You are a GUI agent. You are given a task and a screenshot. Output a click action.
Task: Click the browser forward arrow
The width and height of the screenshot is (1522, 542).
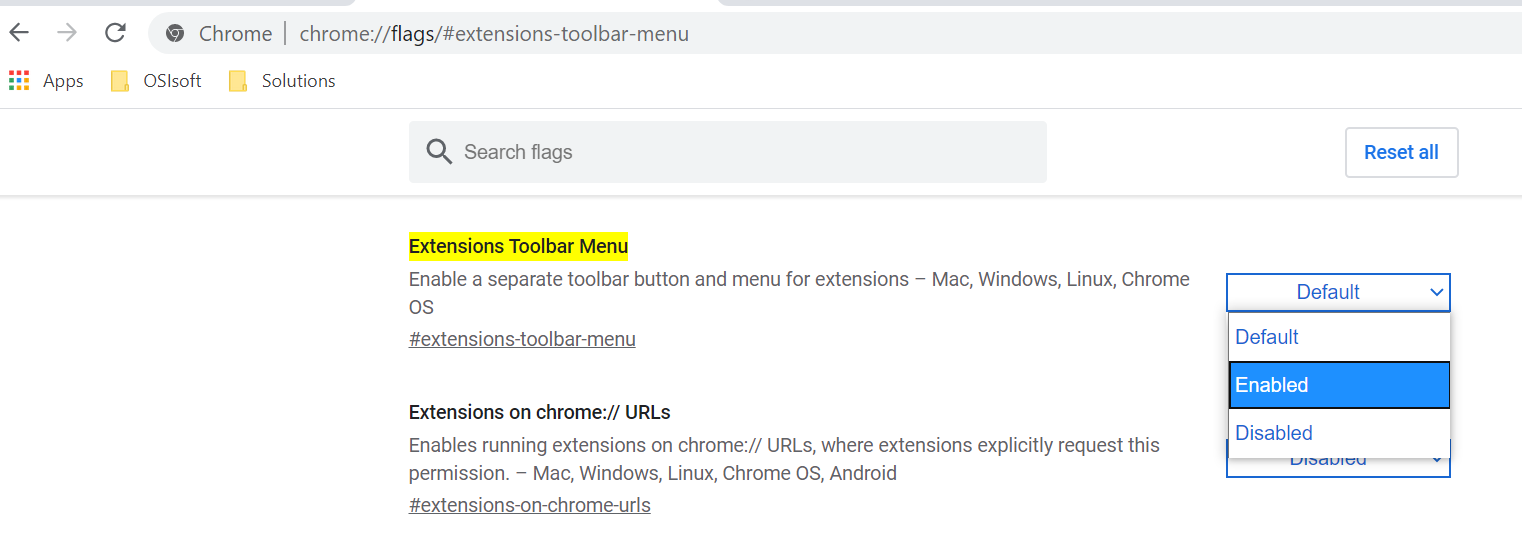coord(67,33)
